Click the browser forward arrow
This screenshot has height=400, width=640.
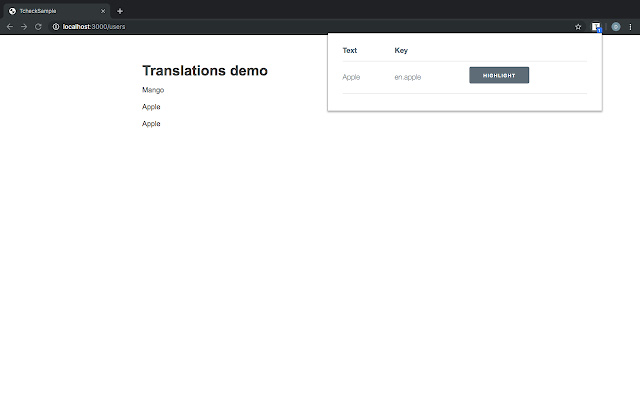click(24, 27)
